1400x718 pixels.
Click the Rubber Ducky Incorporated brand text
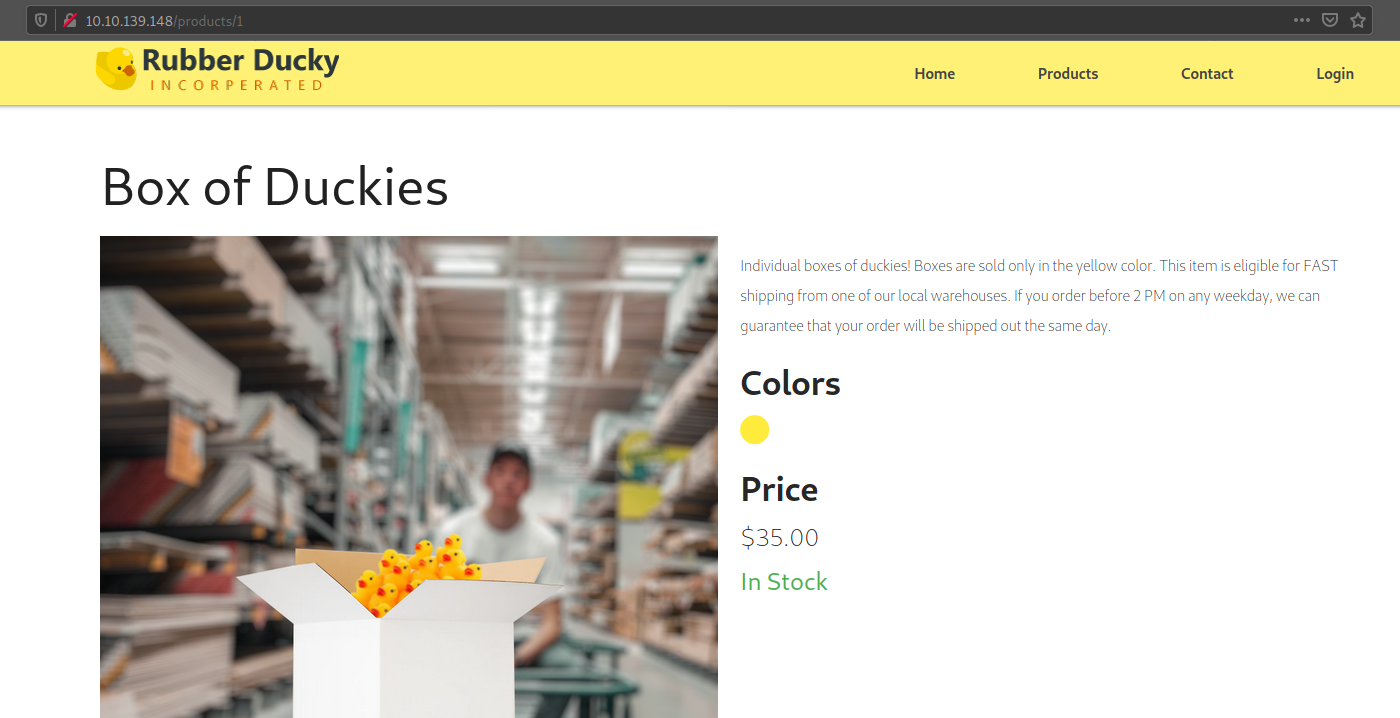tap(241, 69)
